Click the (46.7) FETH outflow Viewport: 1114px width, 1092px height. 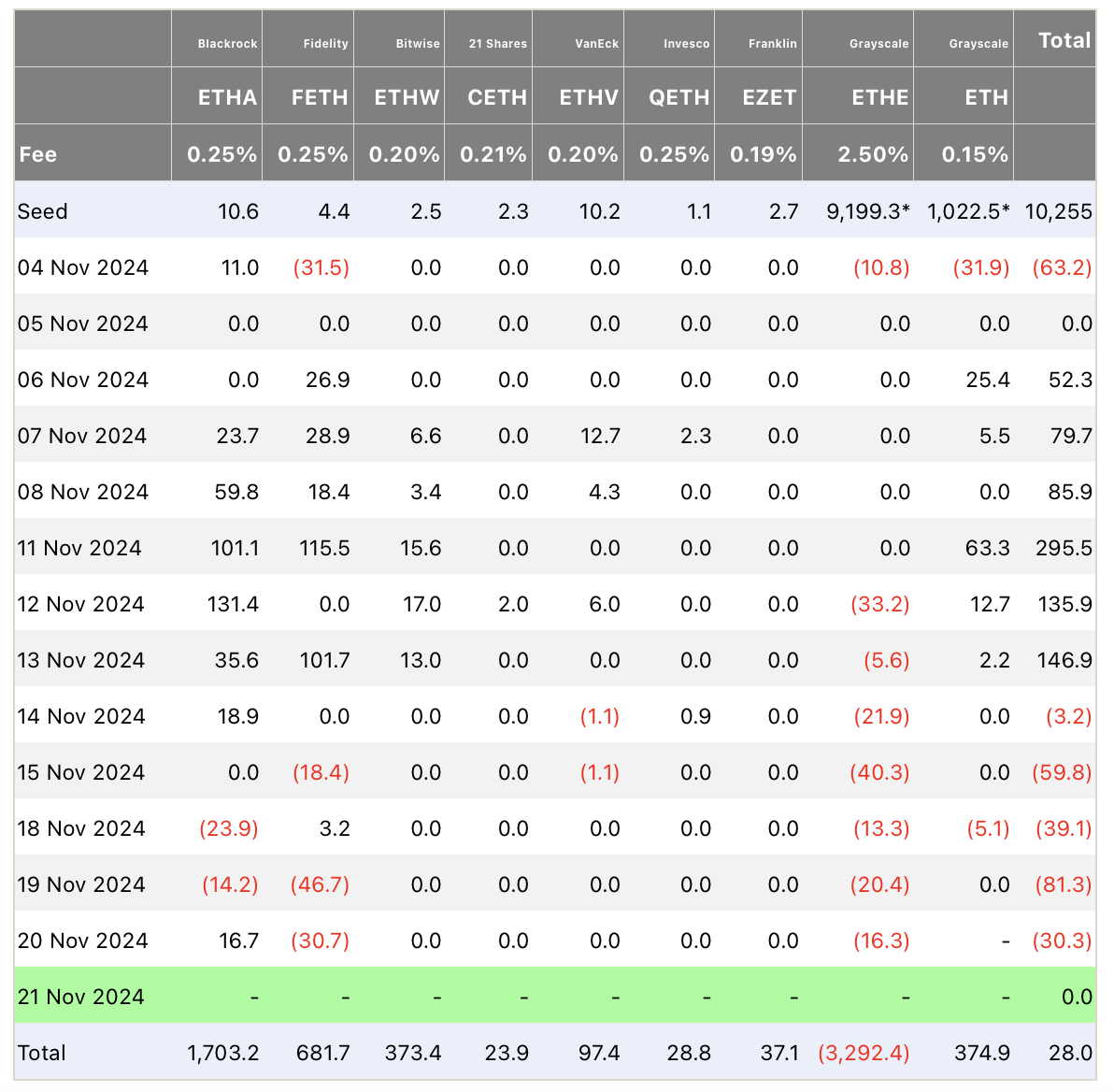pos(320,885)
